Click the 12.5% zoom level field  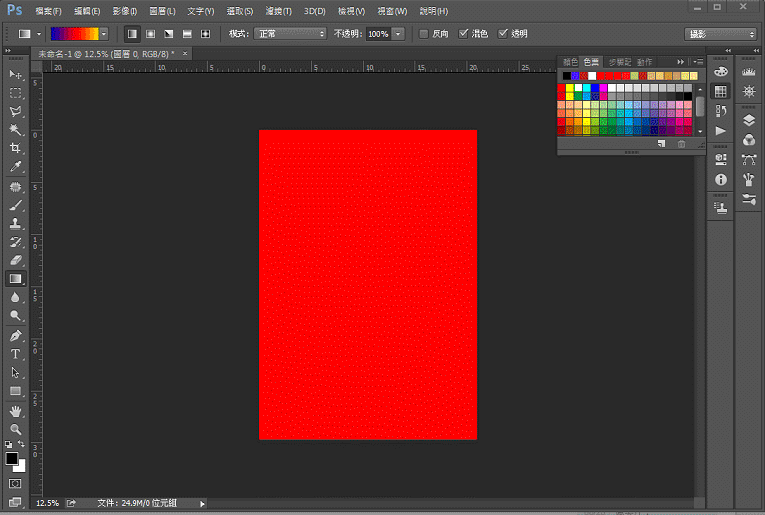(x=47, y=503)
